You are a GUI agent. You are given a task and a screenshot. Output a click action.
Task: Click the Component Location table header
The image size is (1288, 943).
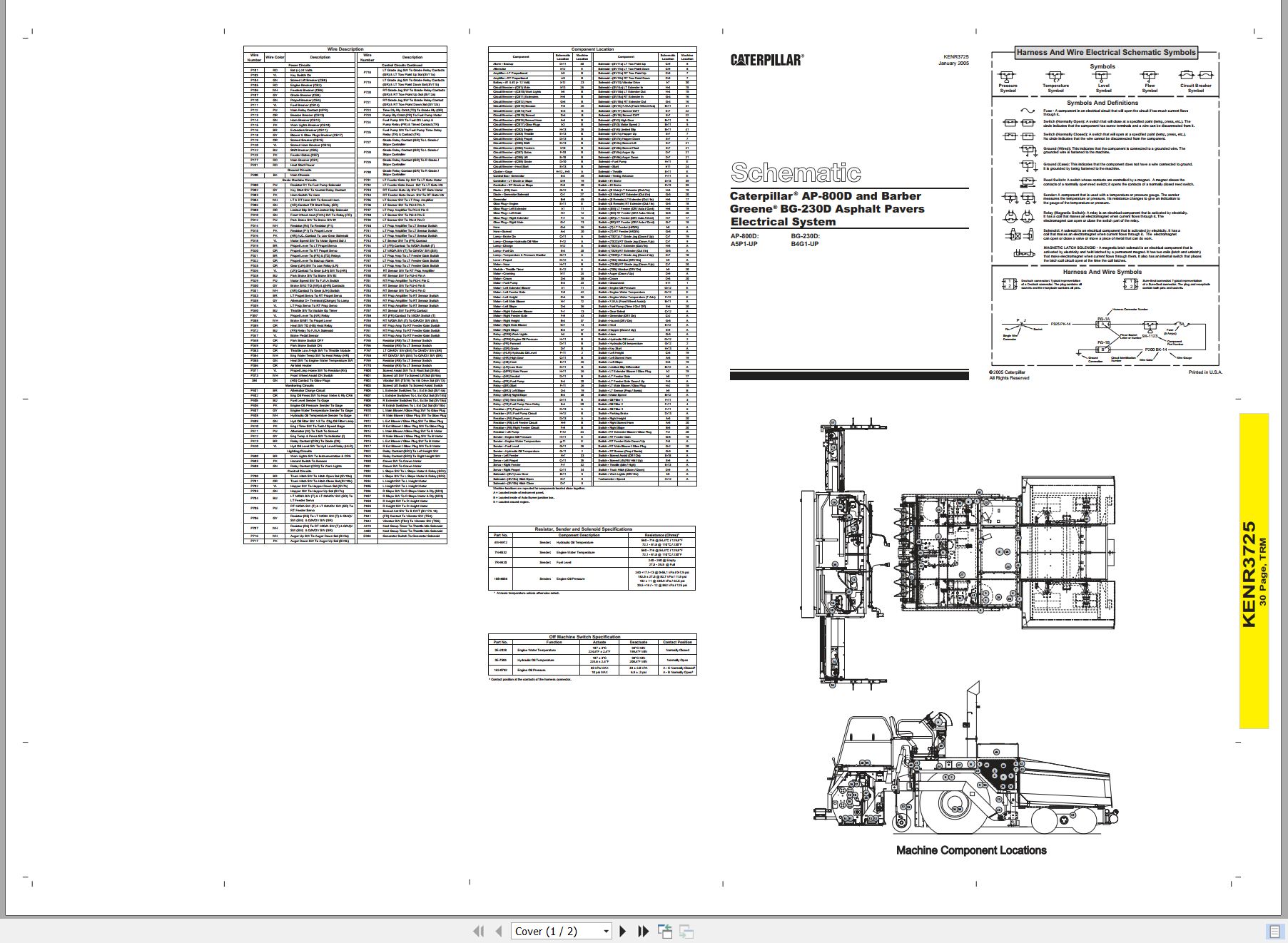pos(592,49)
